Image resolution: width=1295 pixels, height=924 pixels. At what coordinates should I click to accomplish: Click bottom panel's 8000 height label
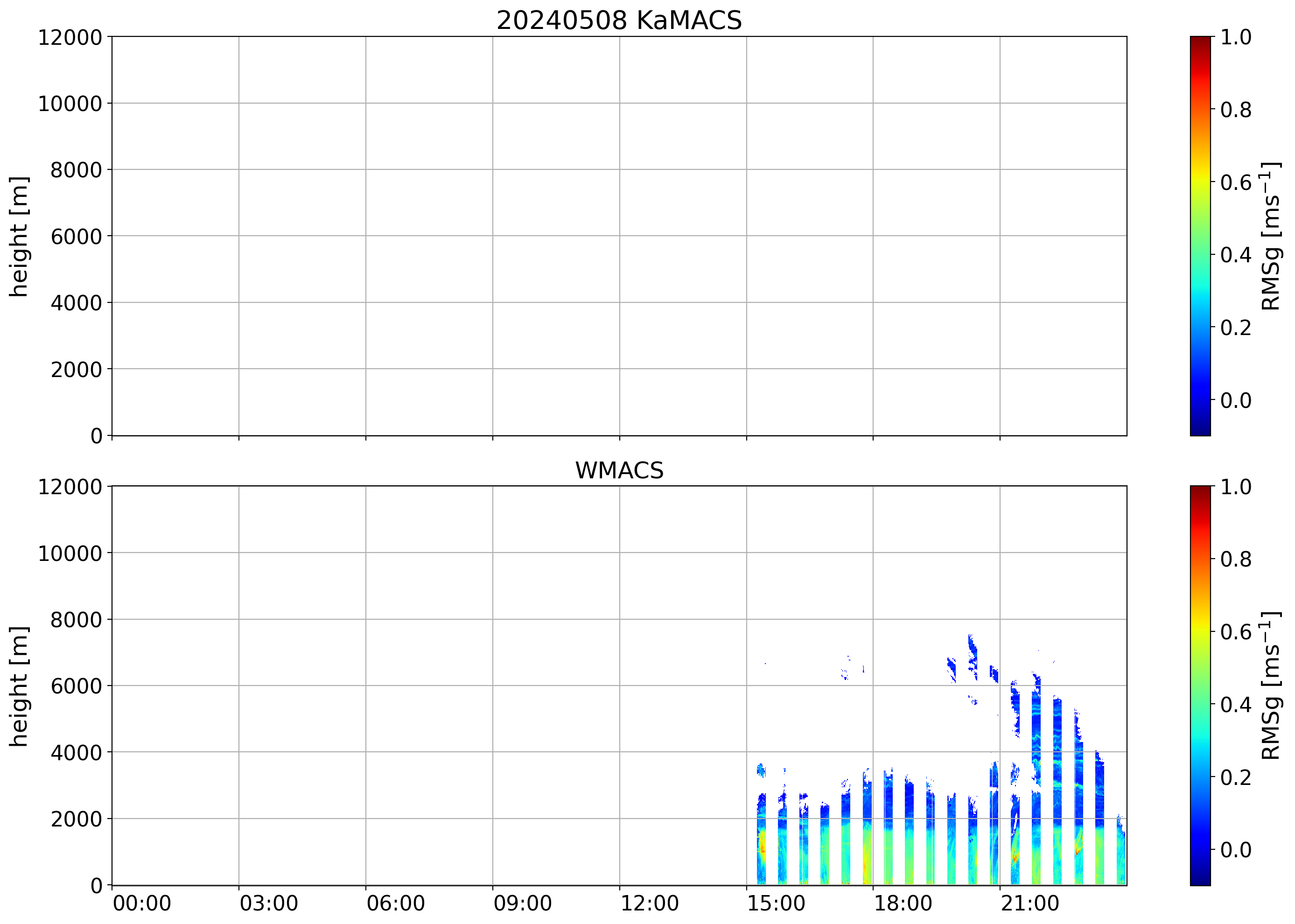click(x=76, y=620)
